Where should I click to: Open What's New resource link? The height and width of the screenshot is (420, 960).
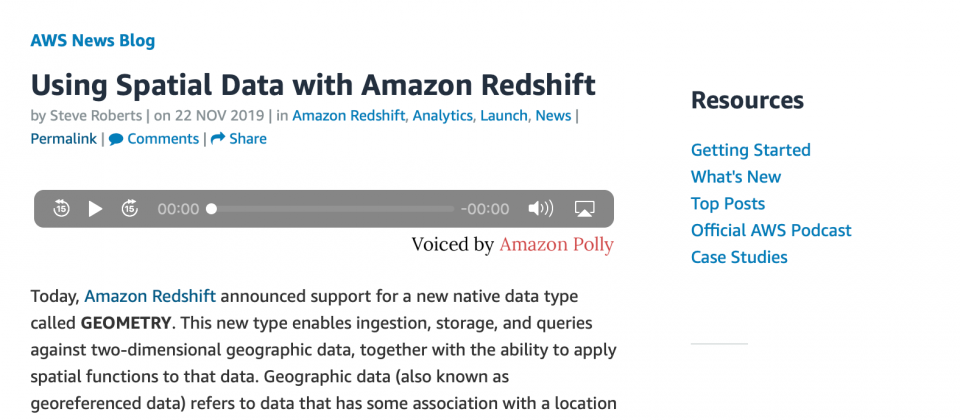pos(736,177)
